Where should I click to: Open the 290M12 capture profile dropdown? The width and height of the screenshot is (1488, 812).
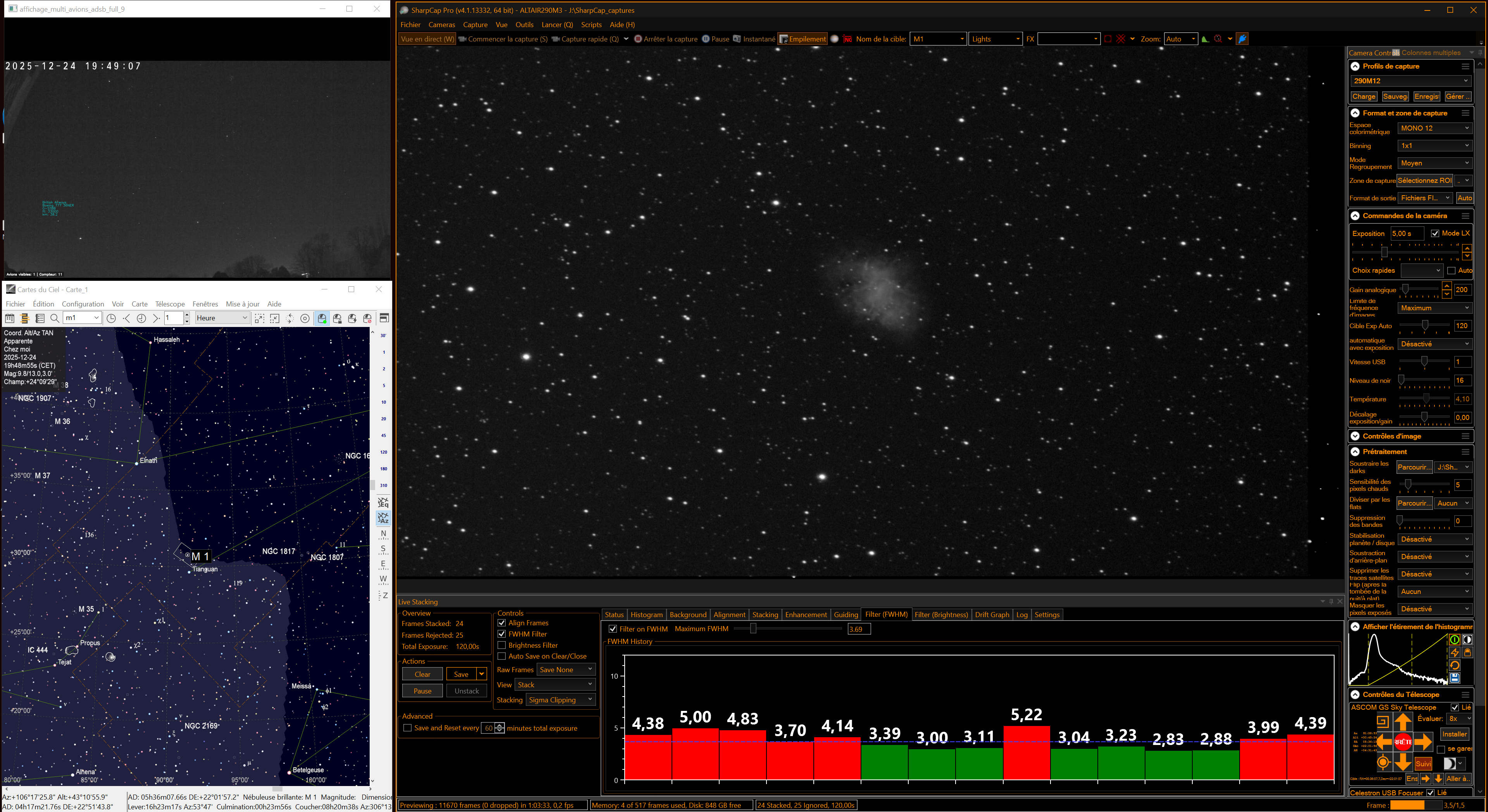coord(1410,81)
